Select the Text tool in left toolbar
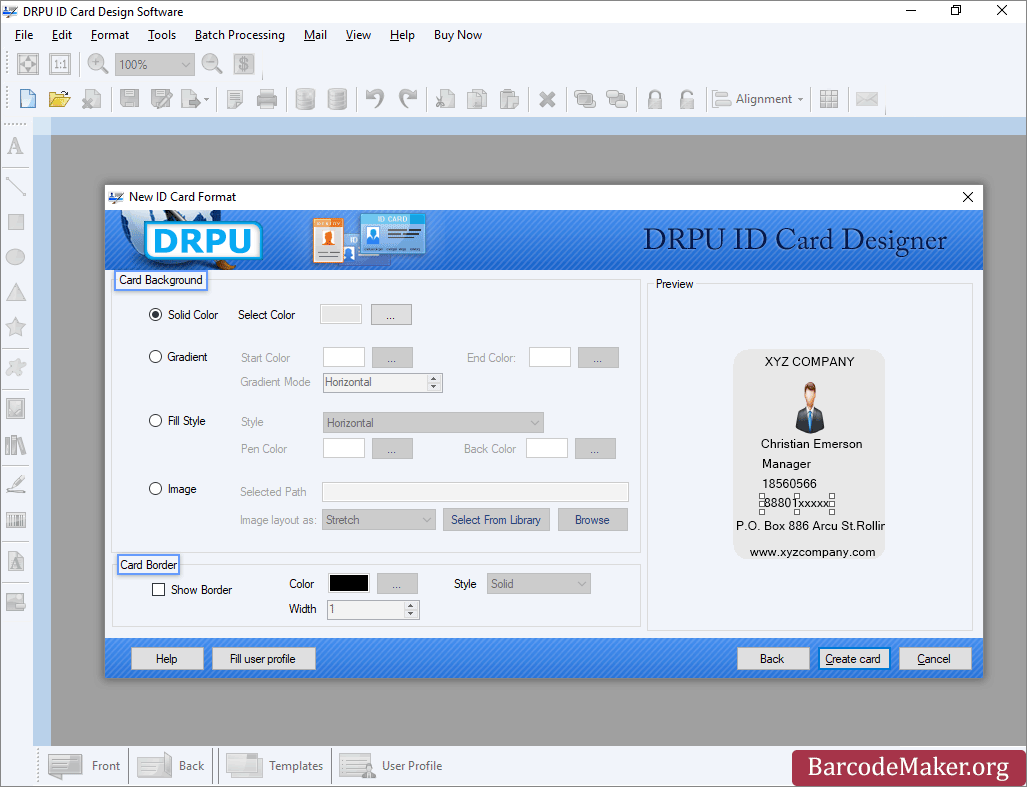 [16, 146]
